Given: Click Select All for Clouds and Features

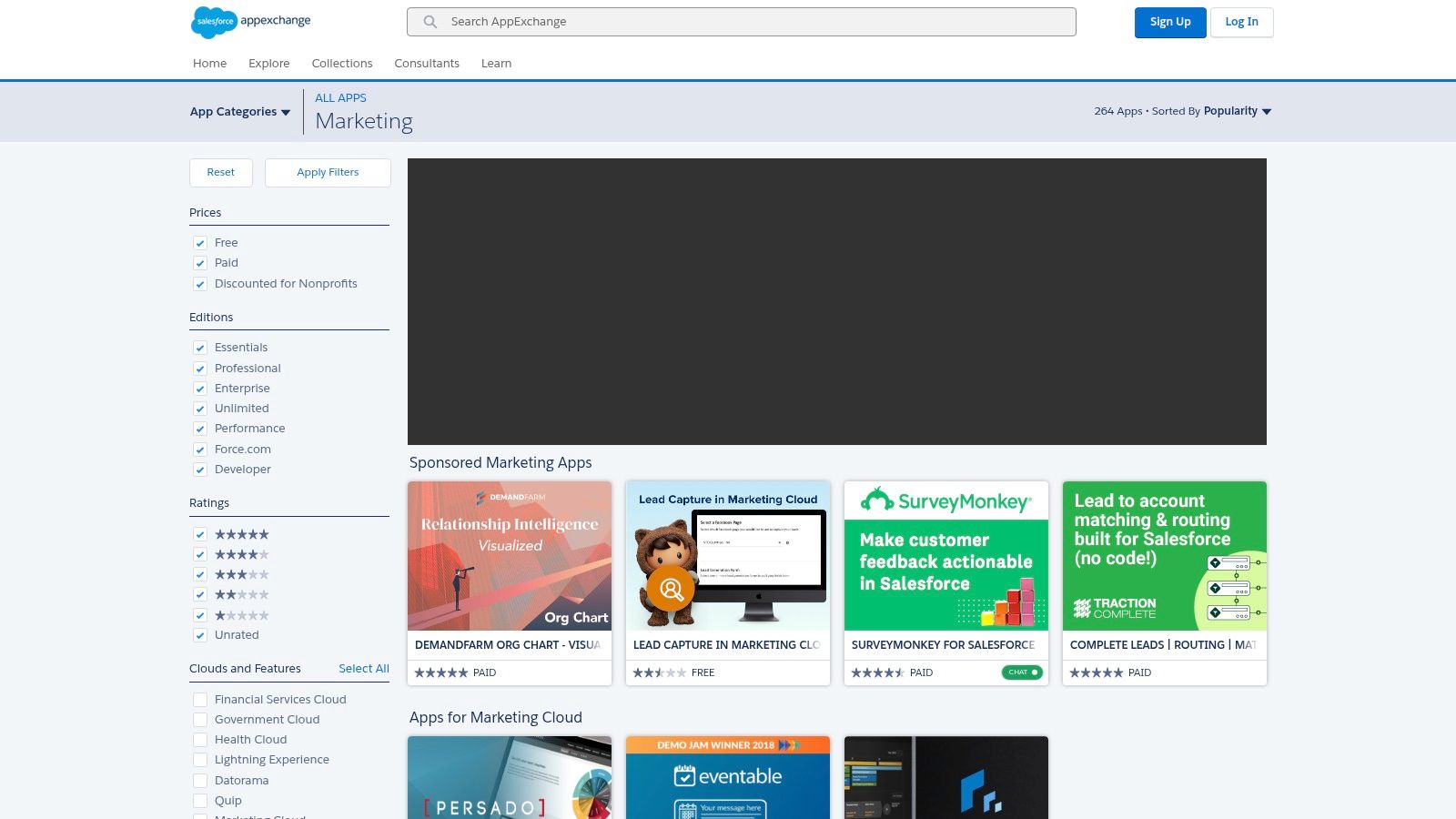Looking at the screenshot, I should [364, 668].
